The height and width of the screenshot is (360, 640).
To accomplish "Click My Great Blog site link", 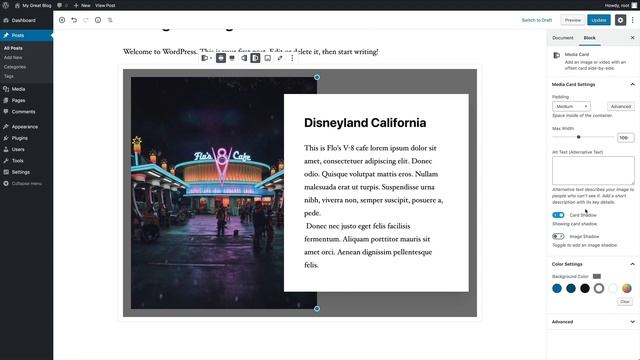I will click(x=33, y=5).
